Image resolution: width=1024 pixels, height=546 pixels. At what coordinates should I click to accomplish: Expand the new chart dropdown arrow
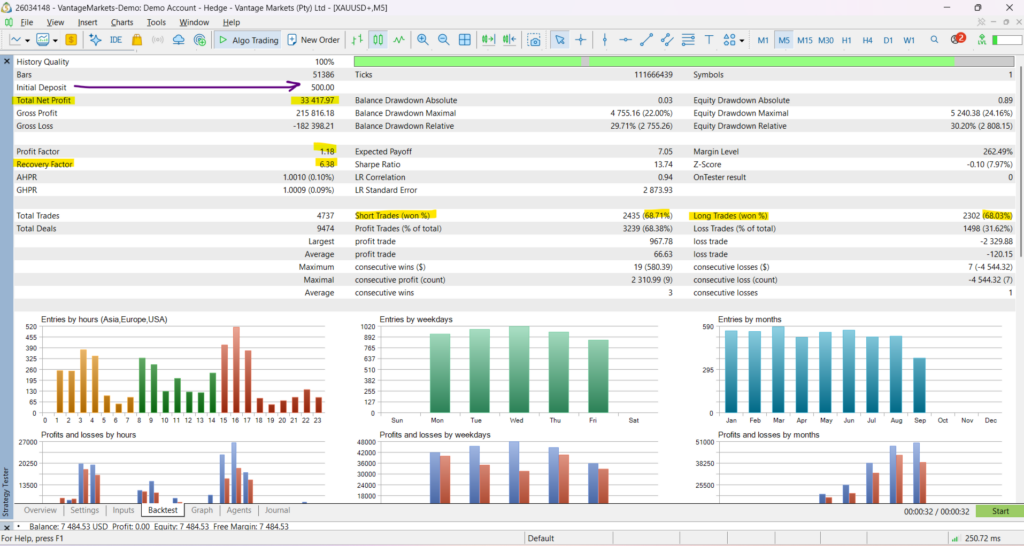click(x=27, y=40)
